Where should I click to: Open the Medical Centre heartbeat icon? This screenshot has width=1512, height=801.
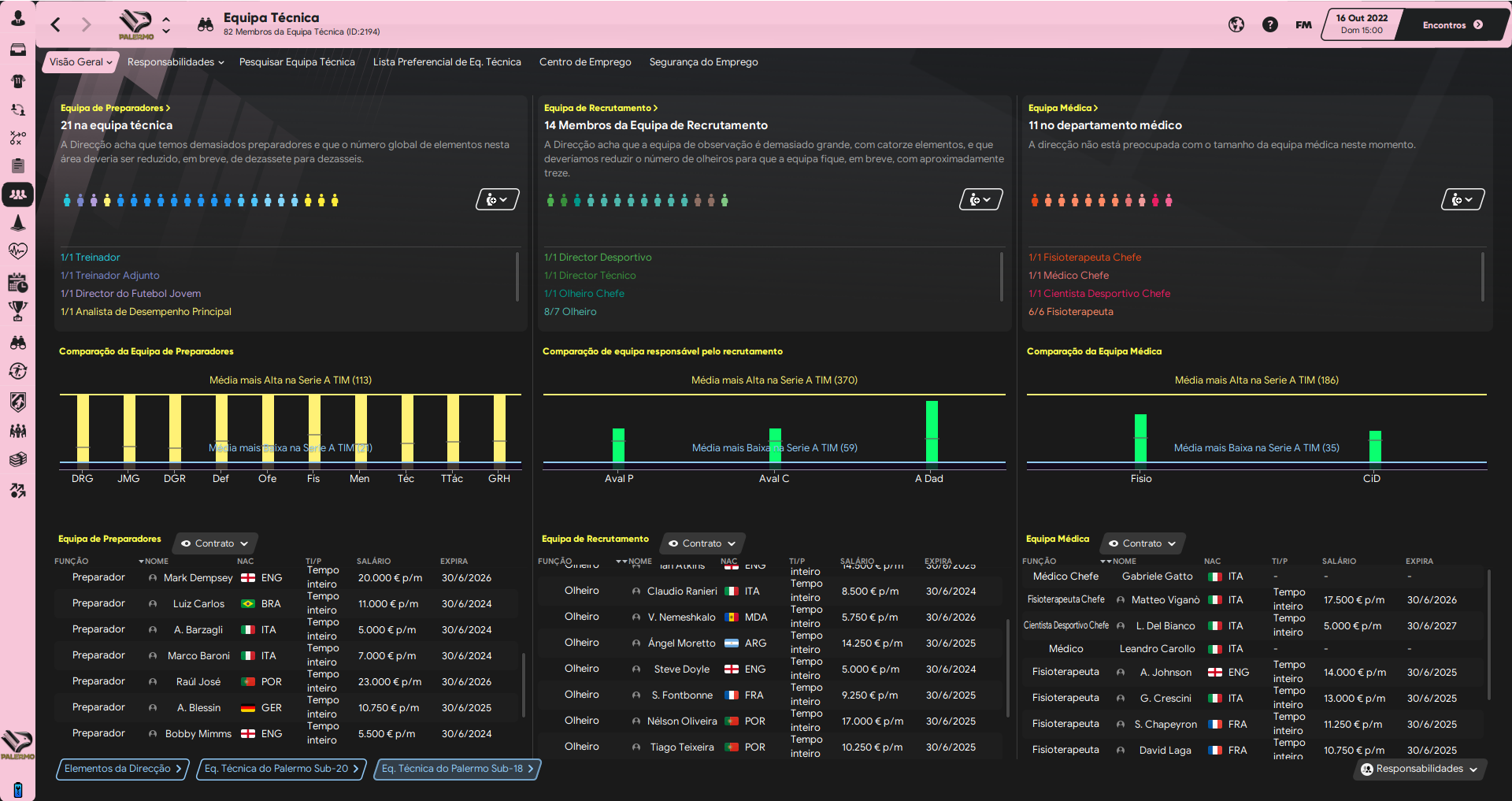tap(17, 251)
